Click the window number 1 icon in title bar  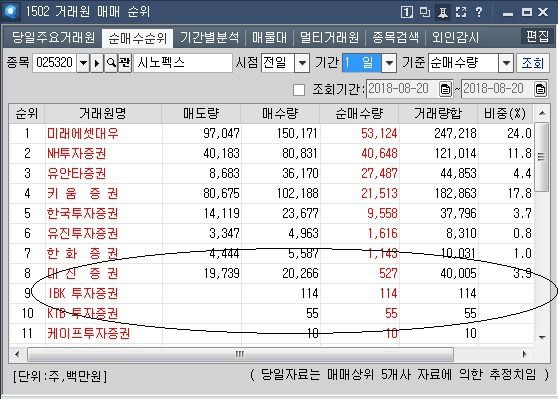tap(407, 12)
